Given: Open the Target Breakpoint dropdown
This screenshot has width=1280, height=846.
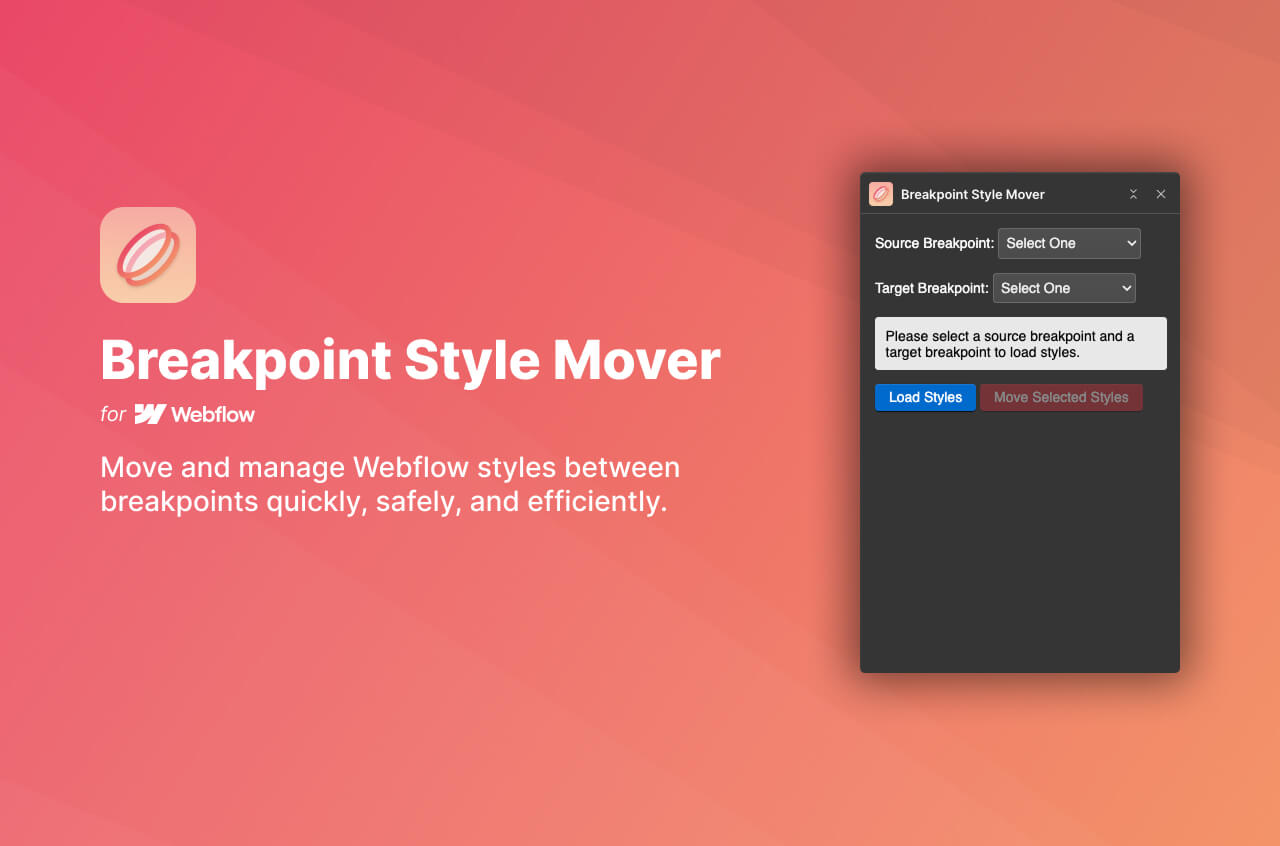Looking at the screenshot, I should [x=1064, y=288].
